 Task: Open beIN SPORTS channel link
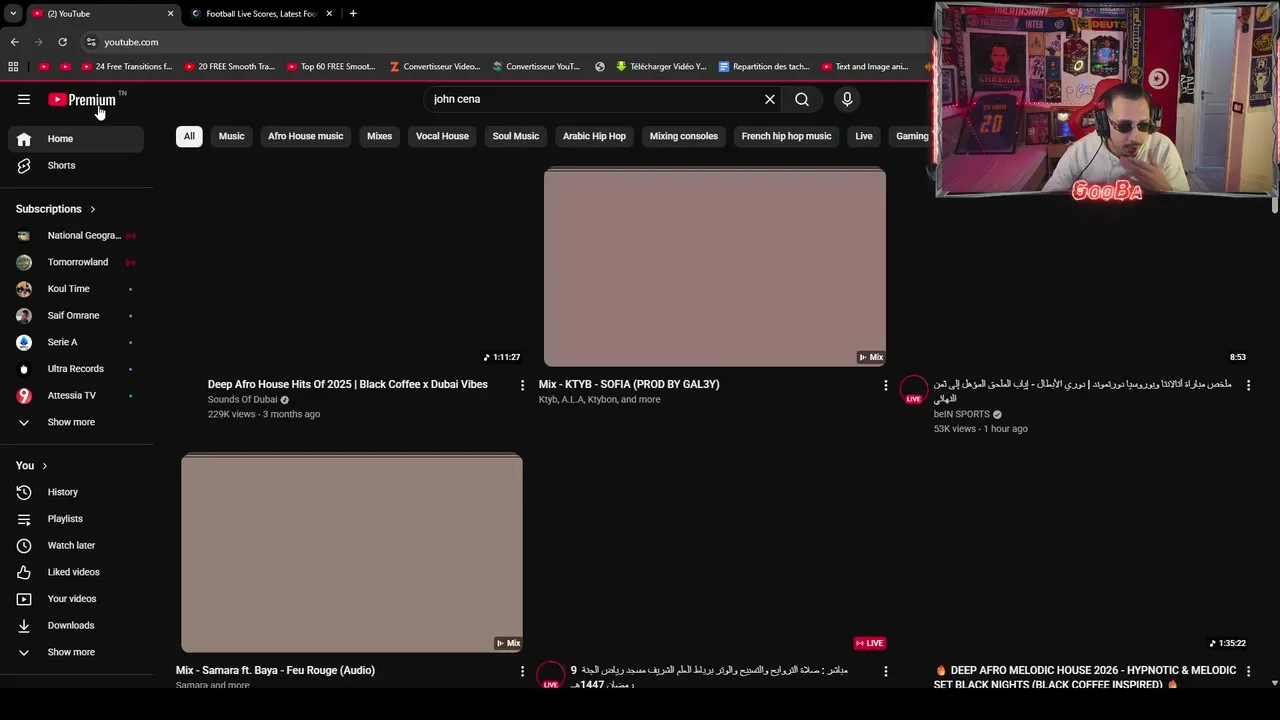pos(961,414)
